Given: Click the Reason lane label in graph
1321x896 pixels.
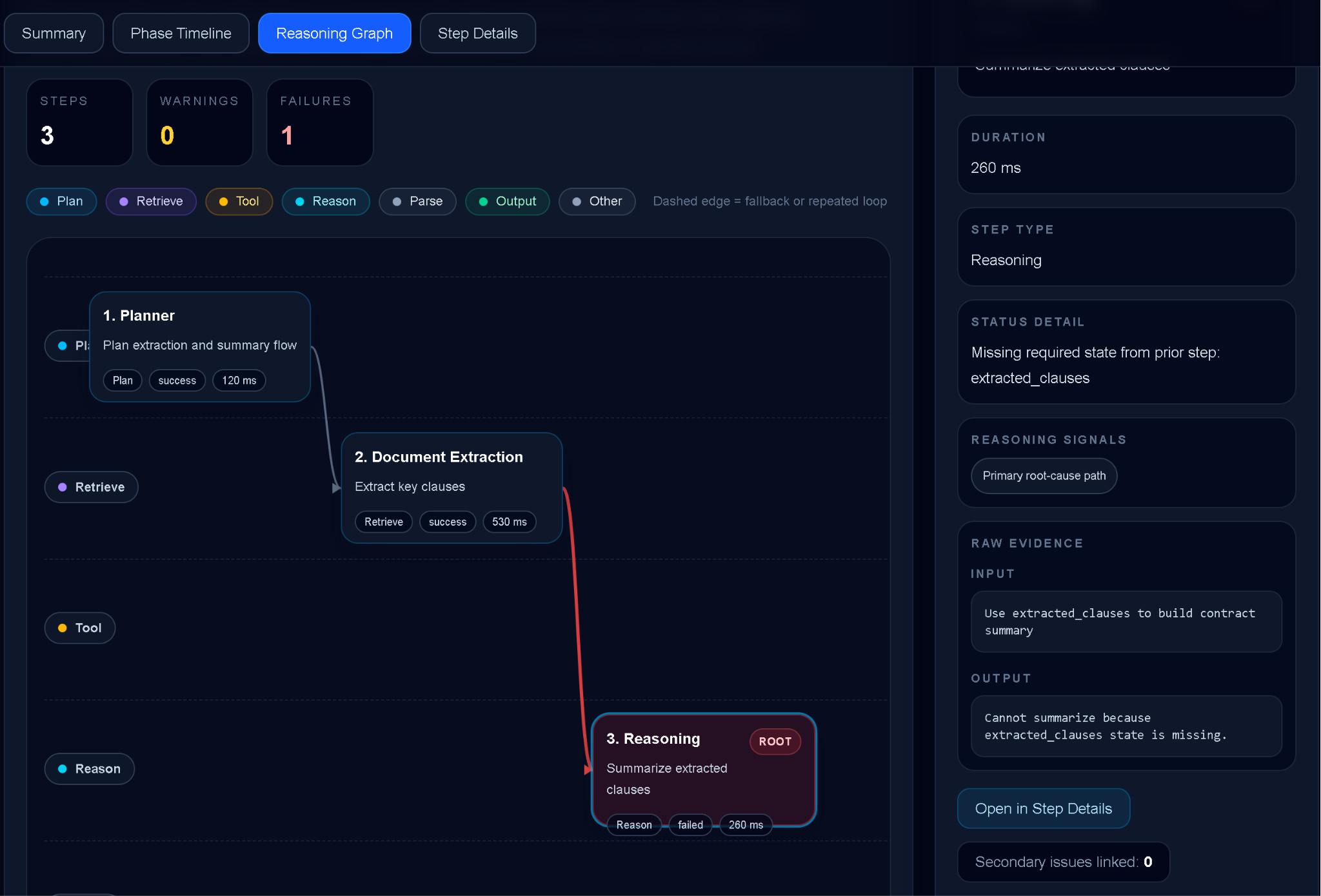Looking at the screenshot, I should point(89,769).
